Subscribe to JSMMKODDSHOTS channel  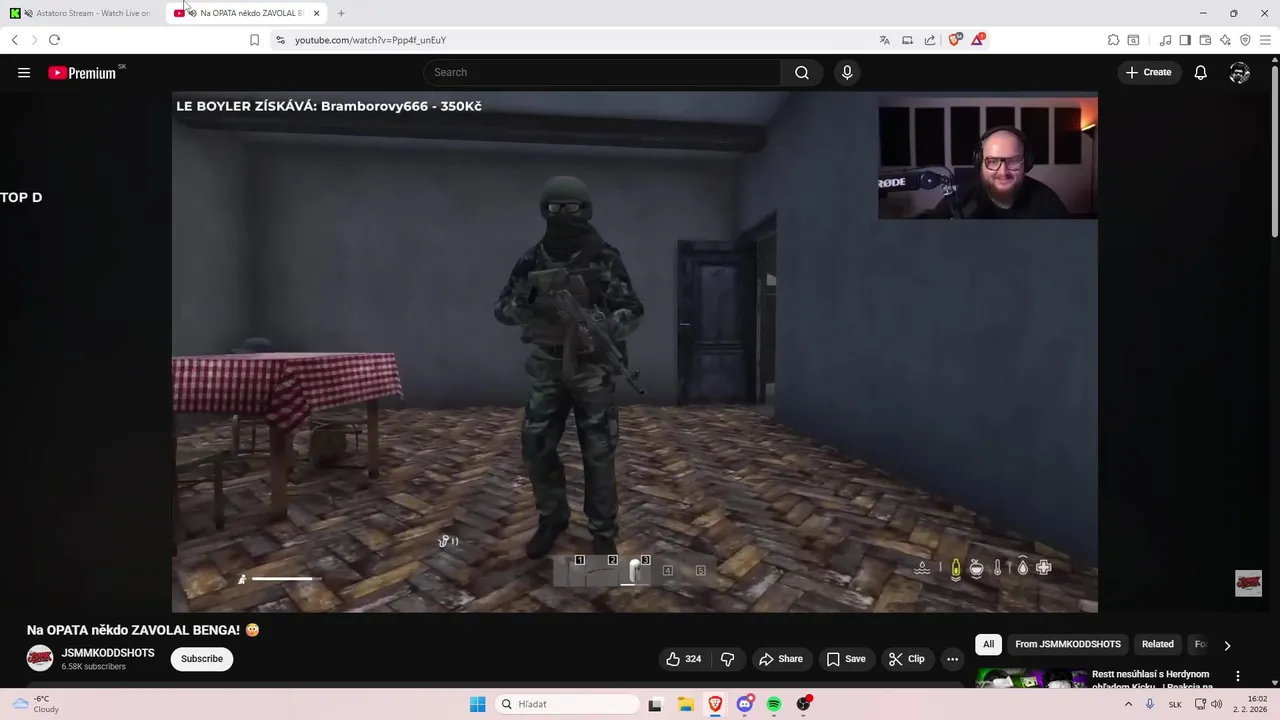click(202, 659)
